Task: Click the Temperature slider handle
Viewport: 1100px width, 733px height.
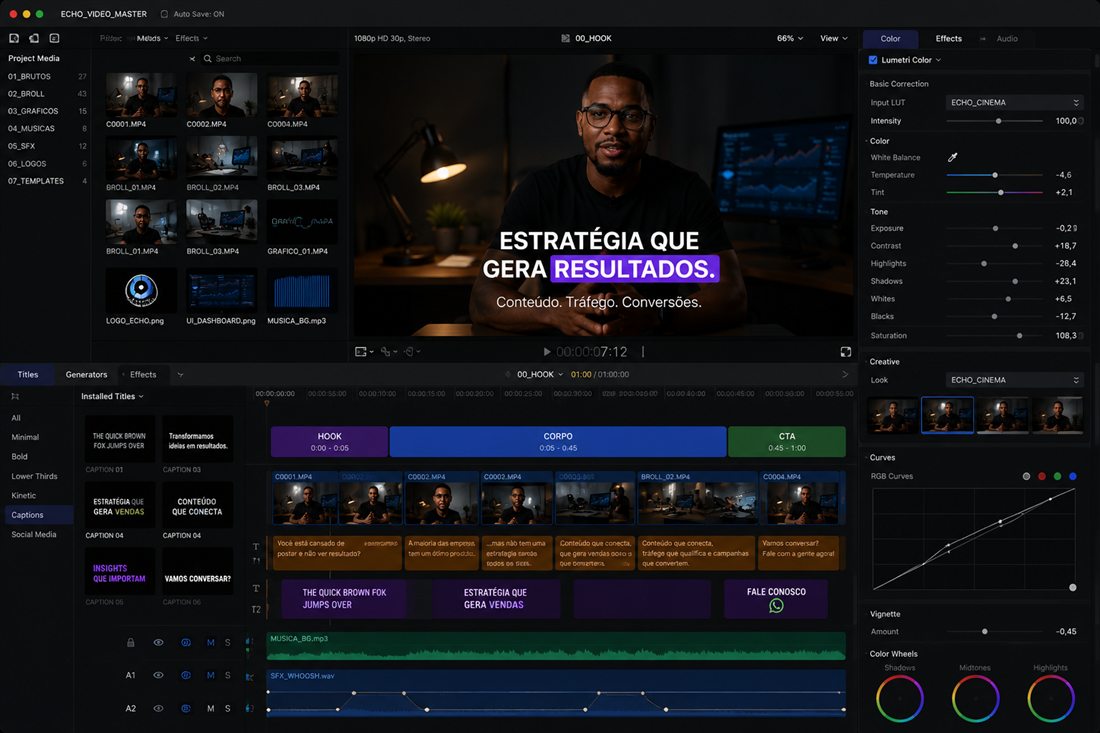Action: click(995, 175)
